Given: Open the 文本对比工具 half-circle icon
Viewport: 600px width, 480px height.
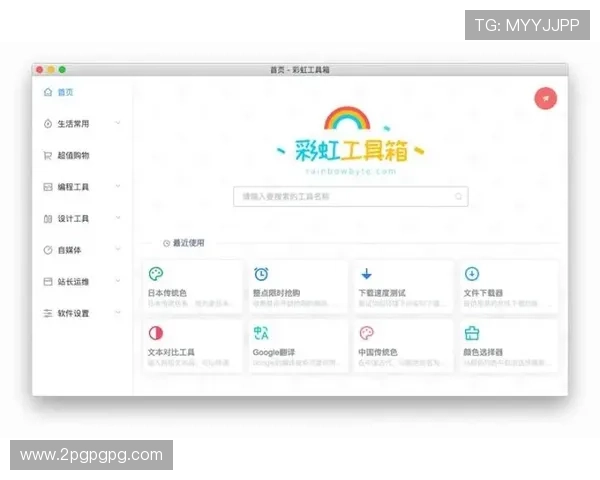Looking at the screenshot, I should pos(156,333).
